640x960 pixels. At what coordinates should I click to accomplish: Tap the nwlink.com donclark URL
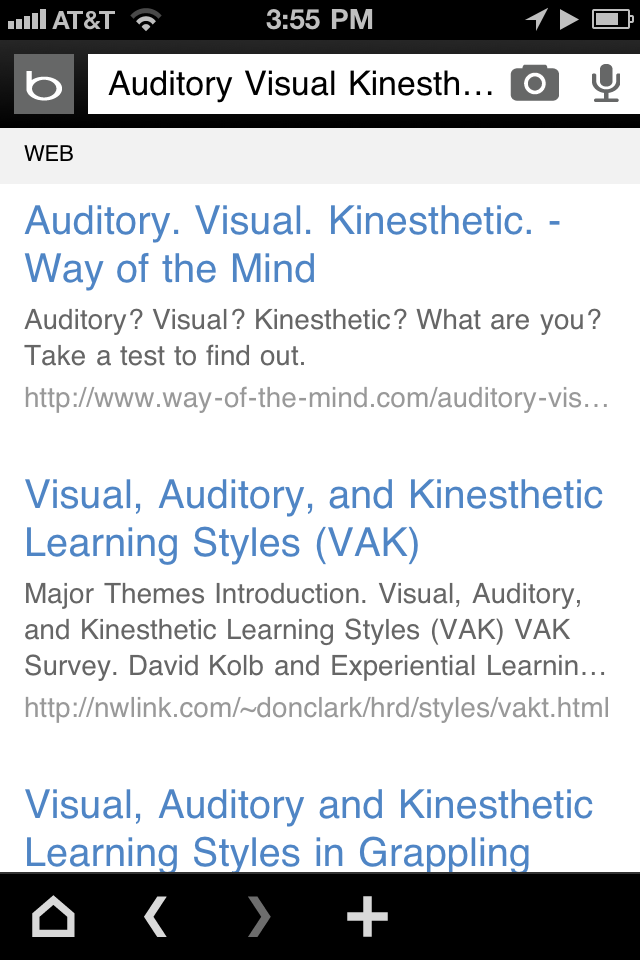(x=316, y=708)
